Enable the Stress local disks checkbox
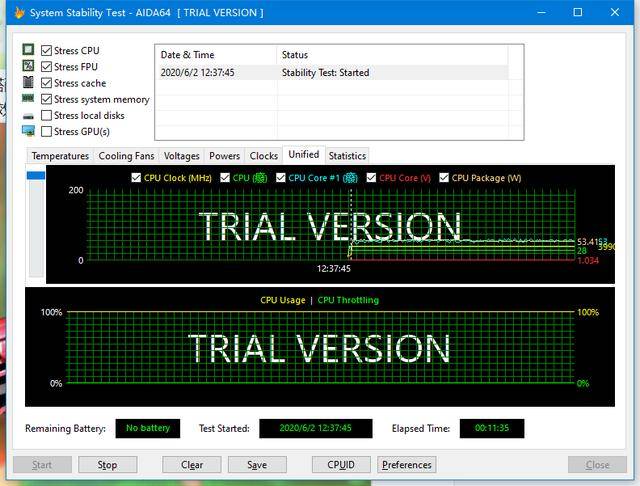The height and width of the screenshot is (486, 640). pyautogui.click(x=47, y=115)
